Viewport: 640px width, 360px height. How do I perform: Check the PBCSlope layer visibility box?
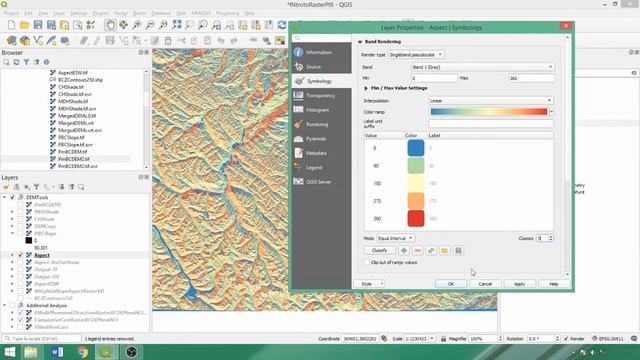20,233
